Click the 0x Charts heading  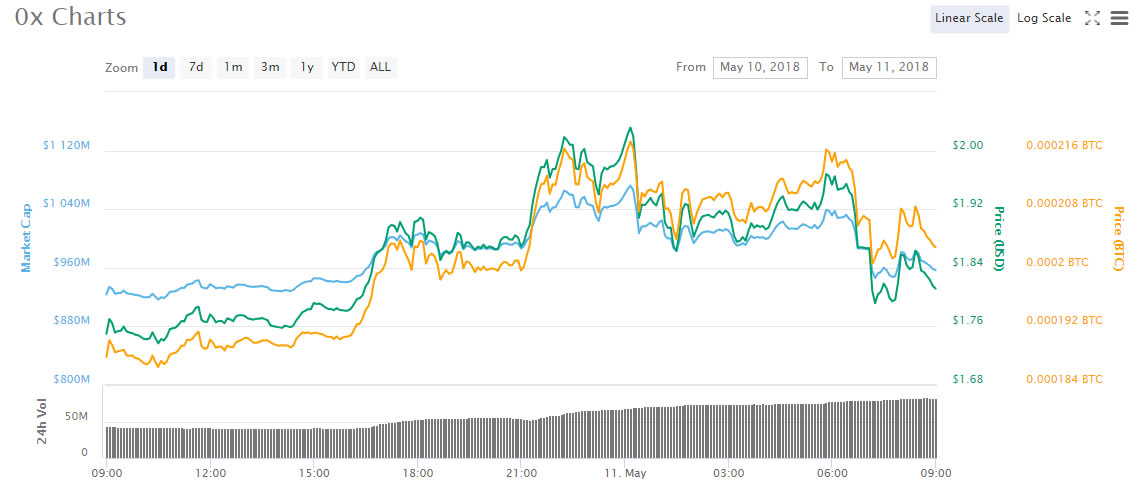coord(70,18)
